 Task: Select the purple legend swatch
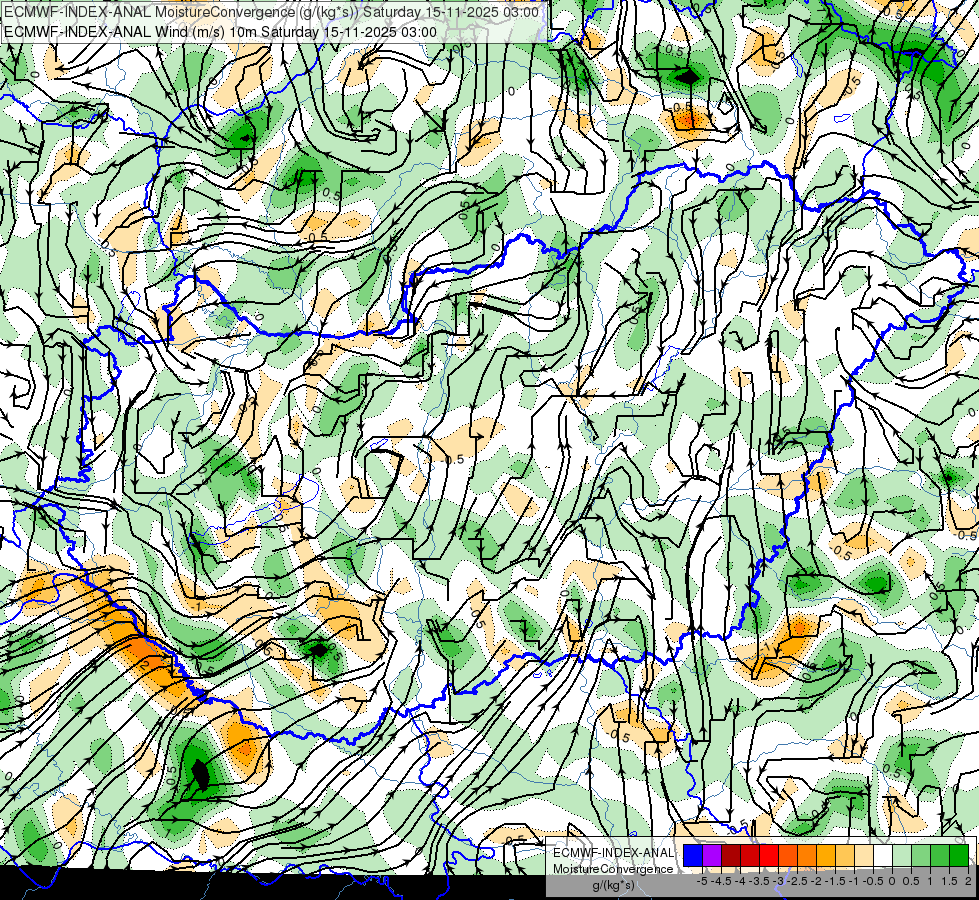[712, 856]
